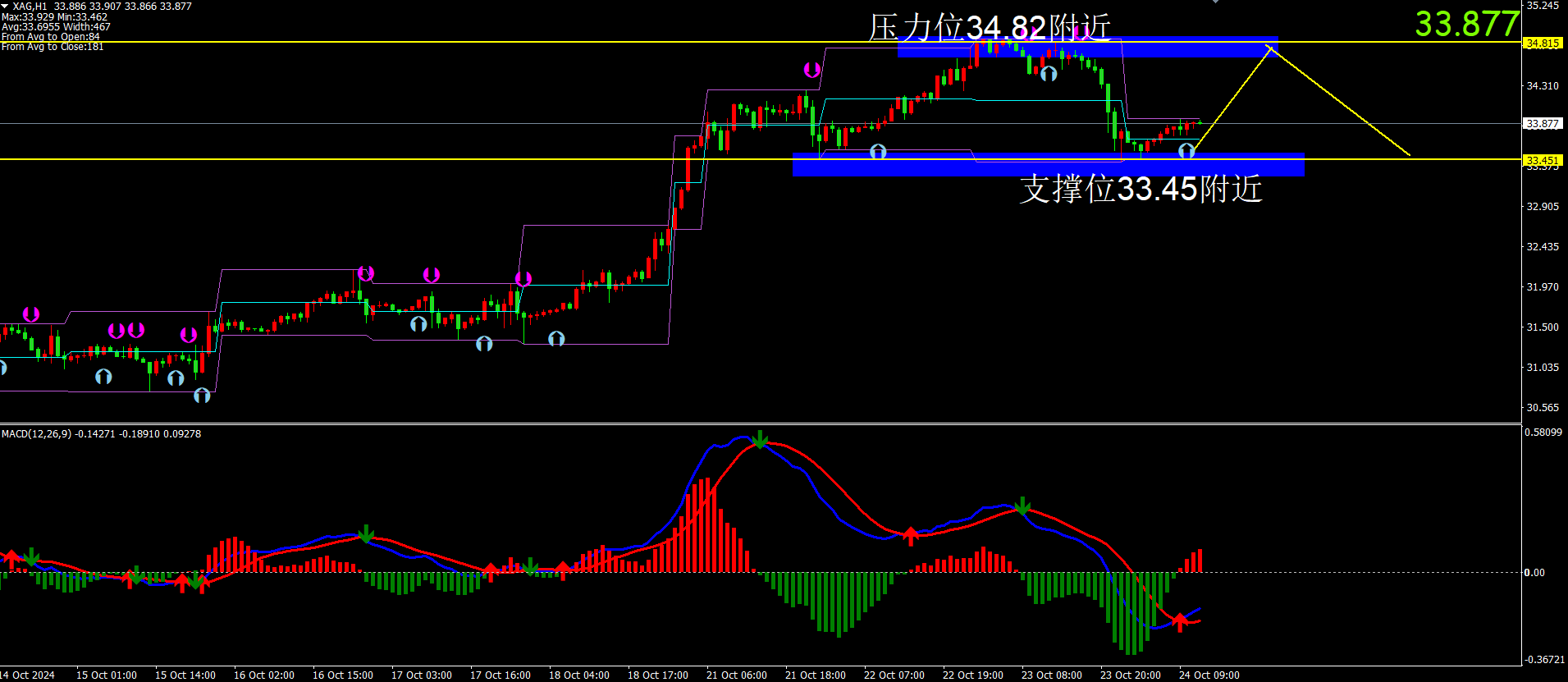
Task: Select the blue support zone rectangle near 33.45
Action: (1048, 164)
